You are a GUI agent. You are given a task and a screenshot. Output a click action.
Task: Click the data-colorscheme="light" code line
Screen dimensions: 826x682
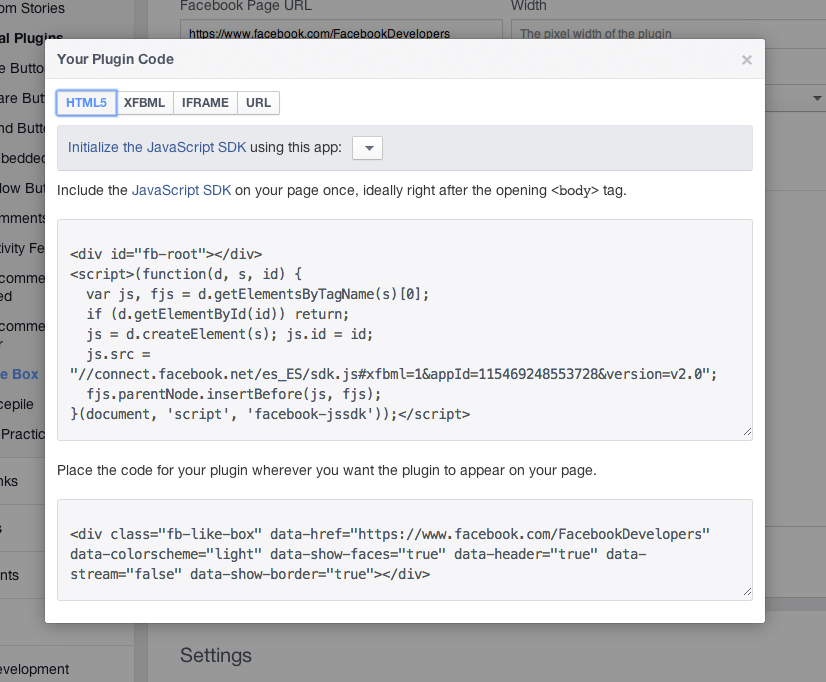pyautogui.click(x=358, y=554)
